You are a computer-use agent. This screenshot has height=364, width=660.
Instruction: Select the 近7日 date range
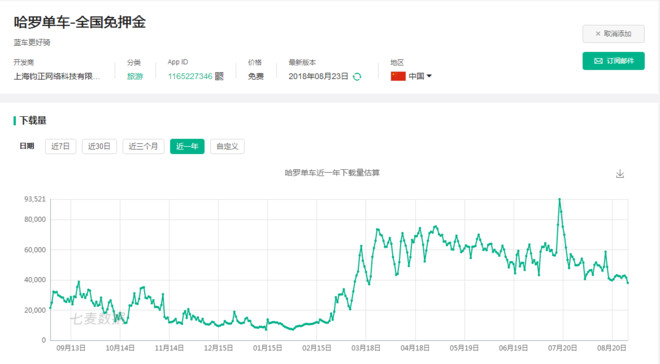point(61,146)
